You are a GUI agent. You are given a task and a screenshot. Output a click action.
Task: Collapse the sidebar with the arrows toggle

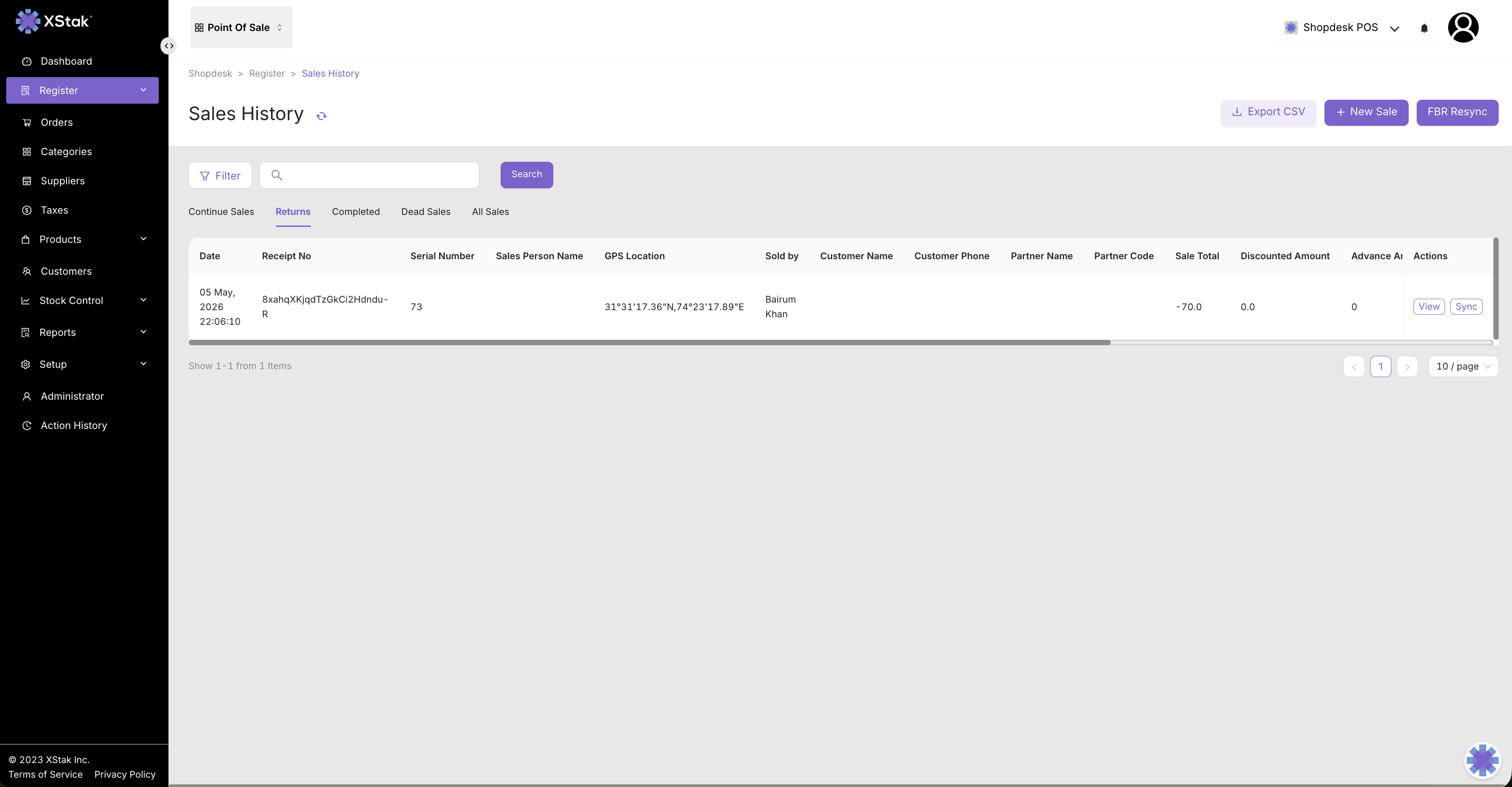coord(168,46)
